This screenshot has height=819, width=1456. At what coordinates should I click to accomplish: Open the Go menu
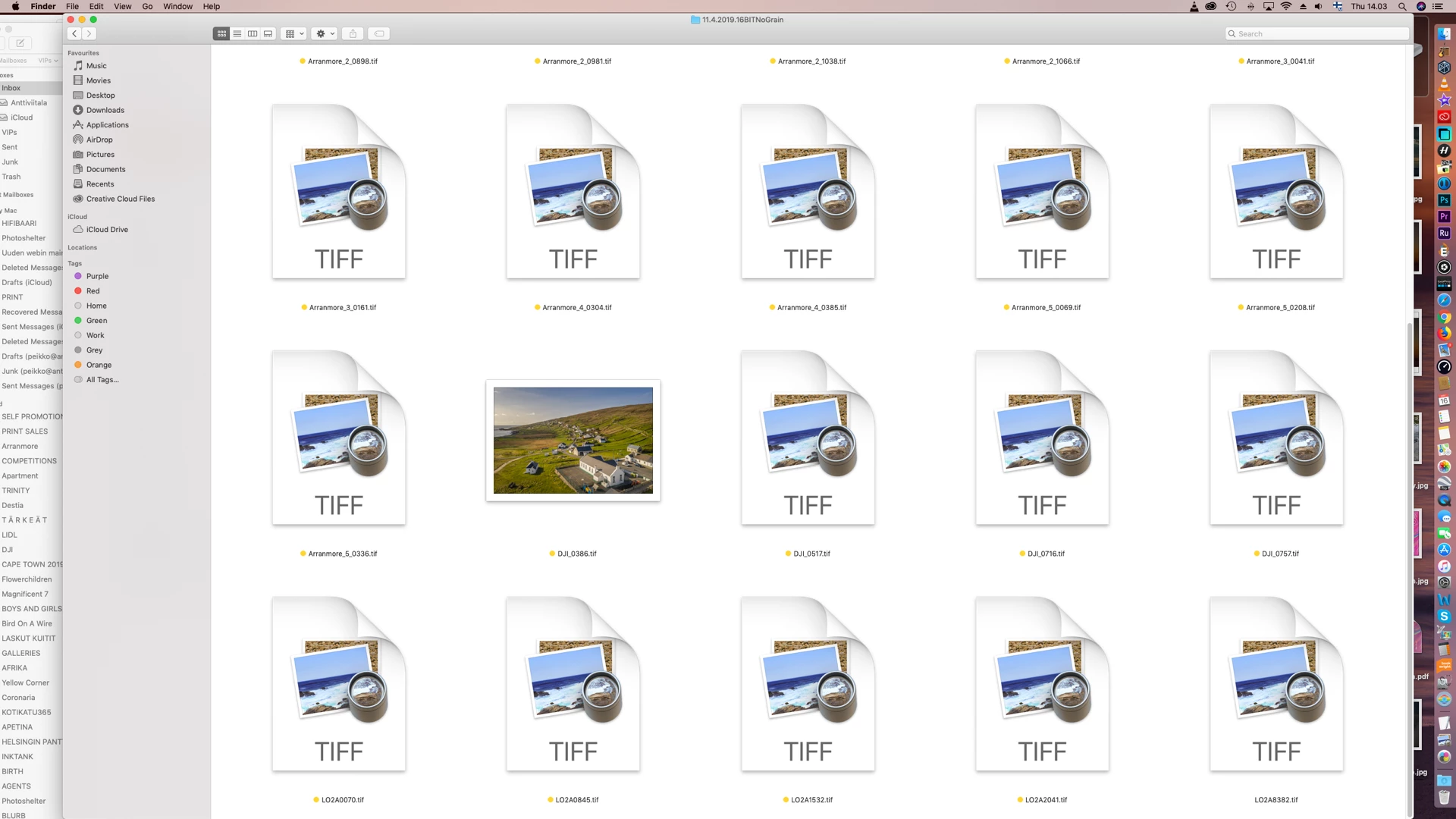147,6
